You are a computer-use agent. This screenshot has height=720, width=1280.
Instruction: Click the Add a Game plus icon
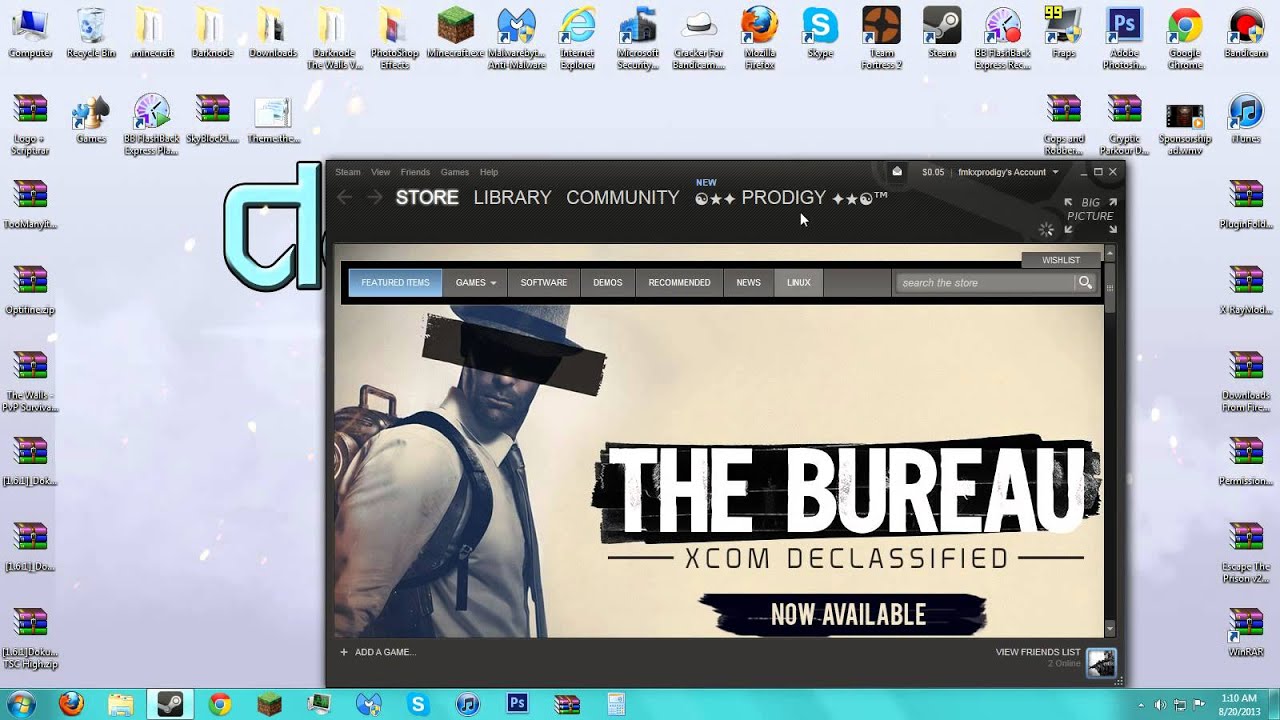click(344, 652)
